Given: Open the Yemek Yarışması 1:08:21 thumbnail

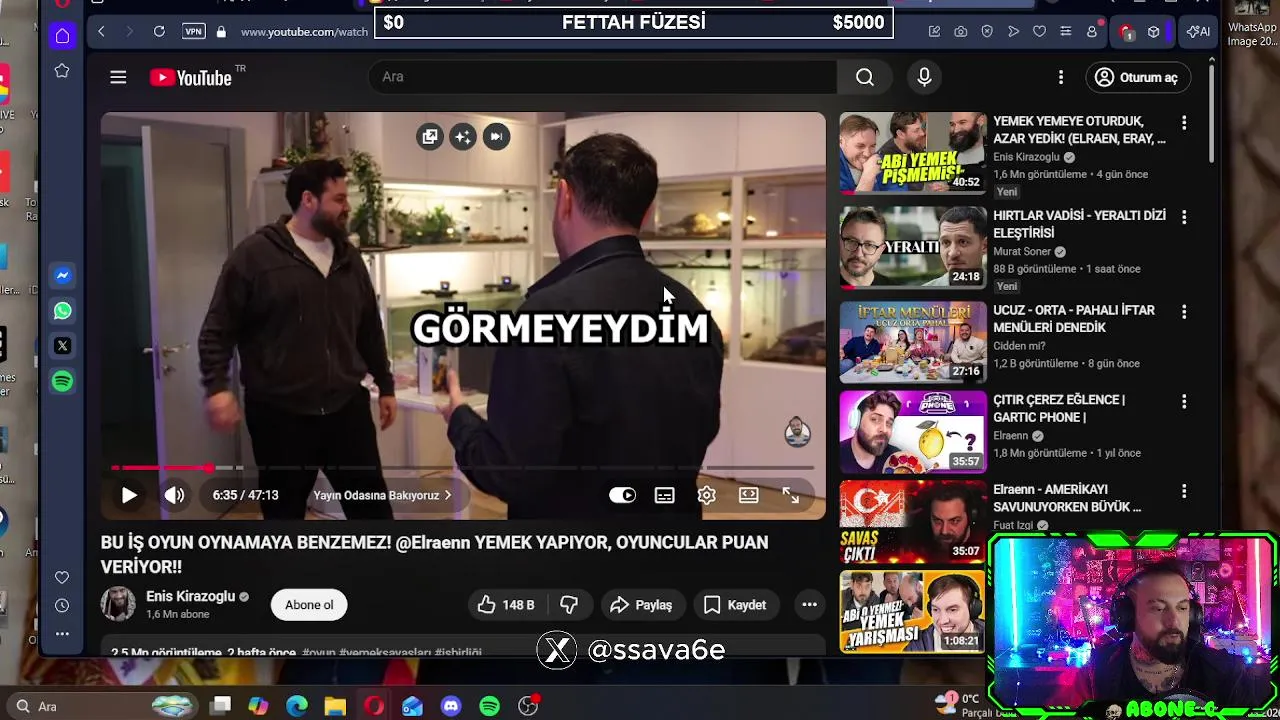Looking at the screenshot, I should (x=912, y=611).
